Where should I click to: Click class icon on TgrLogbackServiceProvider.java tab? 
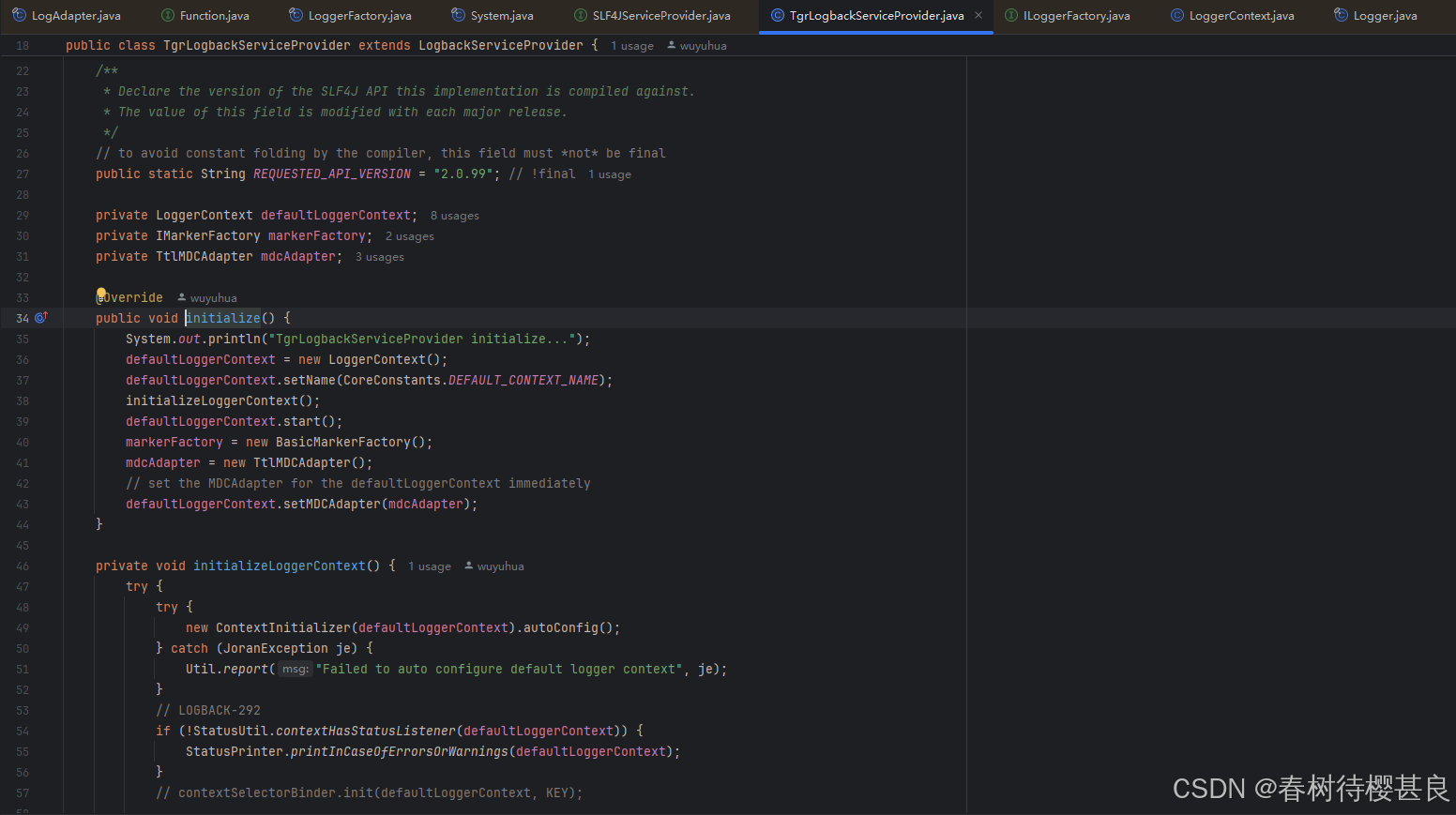point(778,15)
